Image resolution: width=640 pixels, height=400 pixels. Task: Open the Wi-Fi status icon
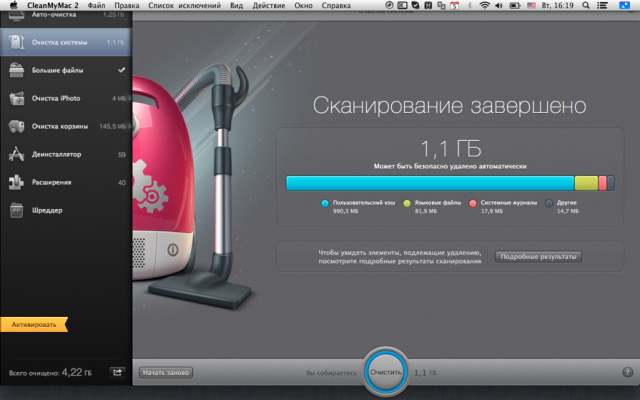coord(484,5)
